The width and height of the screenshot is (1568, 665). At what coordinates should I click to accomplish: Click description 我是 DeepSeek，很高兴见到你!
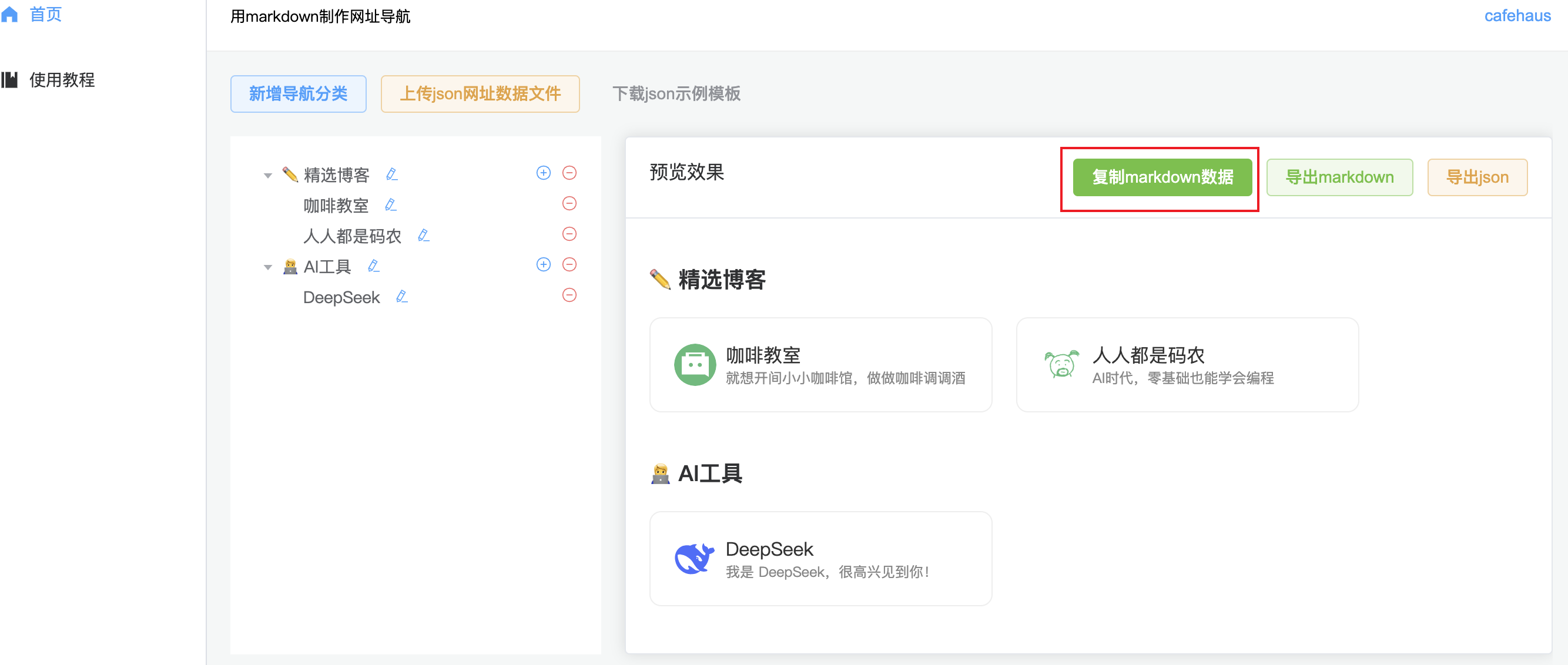(827, 572)
